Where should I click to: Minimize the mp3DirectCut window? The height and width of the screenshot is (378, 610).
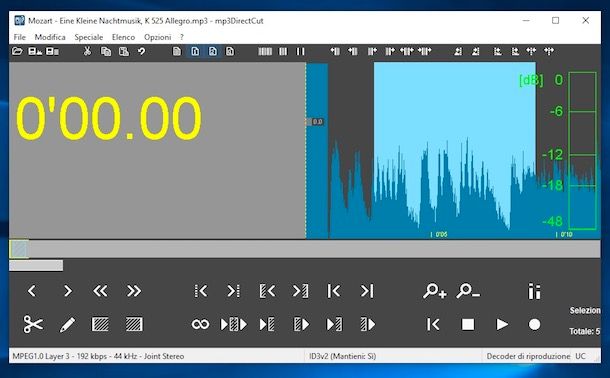(526, 20)
